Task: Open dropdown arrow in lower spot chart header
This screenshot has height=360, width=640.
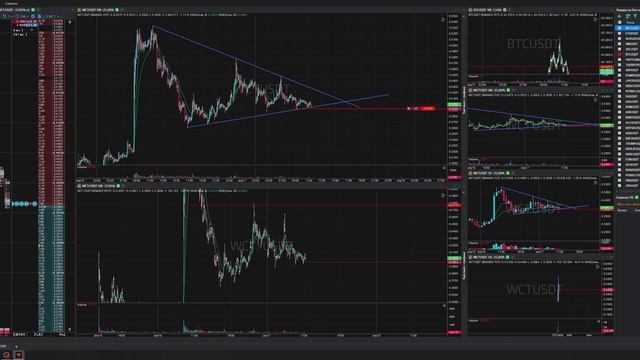Action: [123, 186]
